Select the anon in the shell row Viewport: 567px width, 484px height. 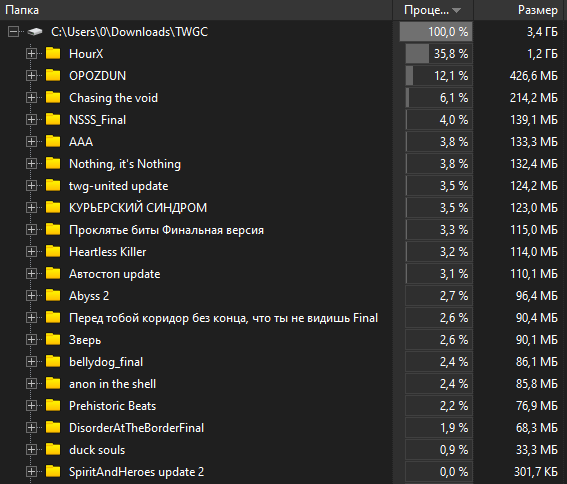284,383
